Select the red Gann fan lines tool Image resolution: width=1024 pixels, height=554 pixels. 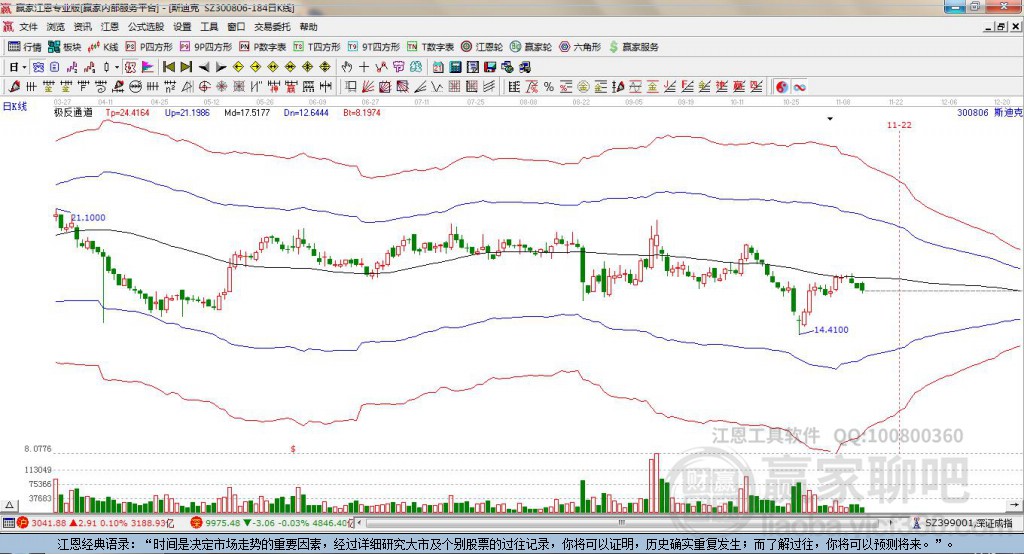coord(368,87)
